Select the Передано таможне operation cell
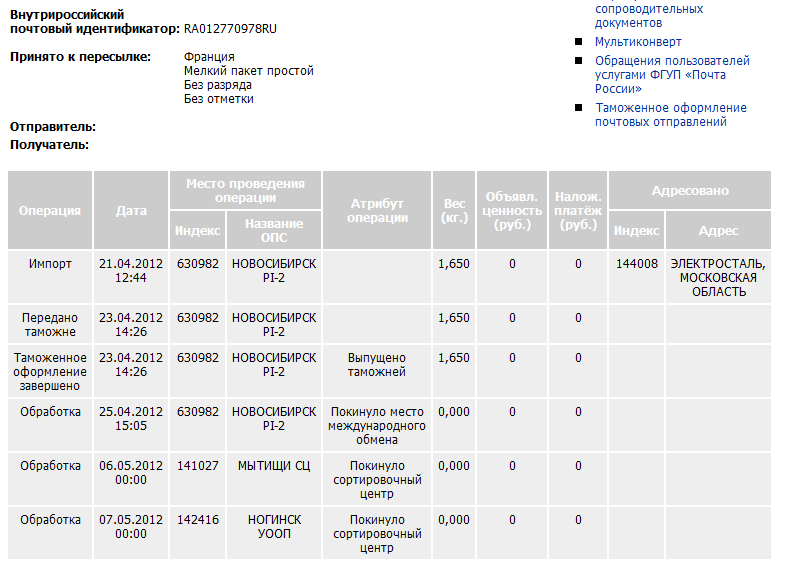The width and height of the screenshot is (786, 571). coord(50,324)
